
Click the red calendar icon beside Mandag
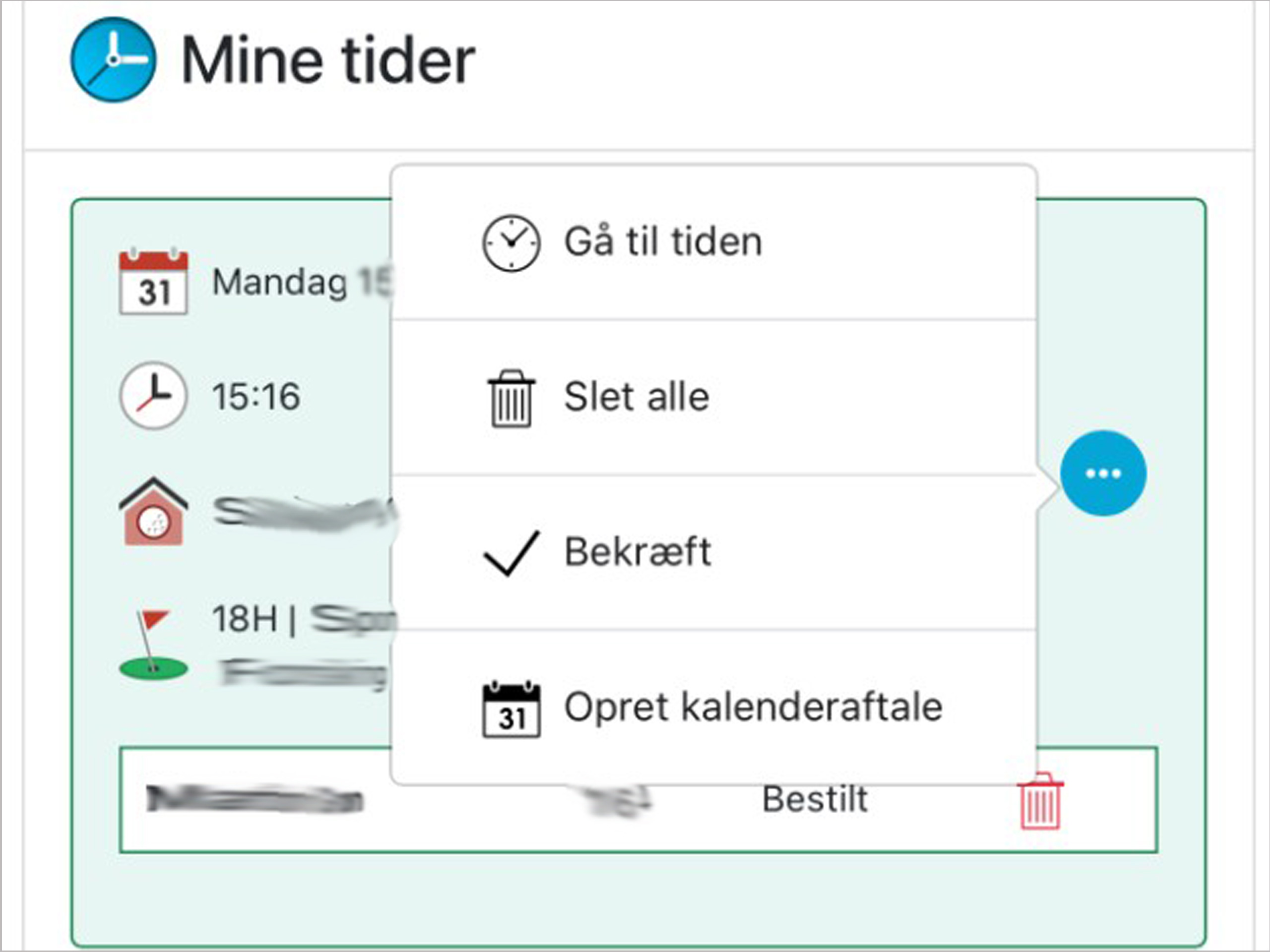click(153, 282)
